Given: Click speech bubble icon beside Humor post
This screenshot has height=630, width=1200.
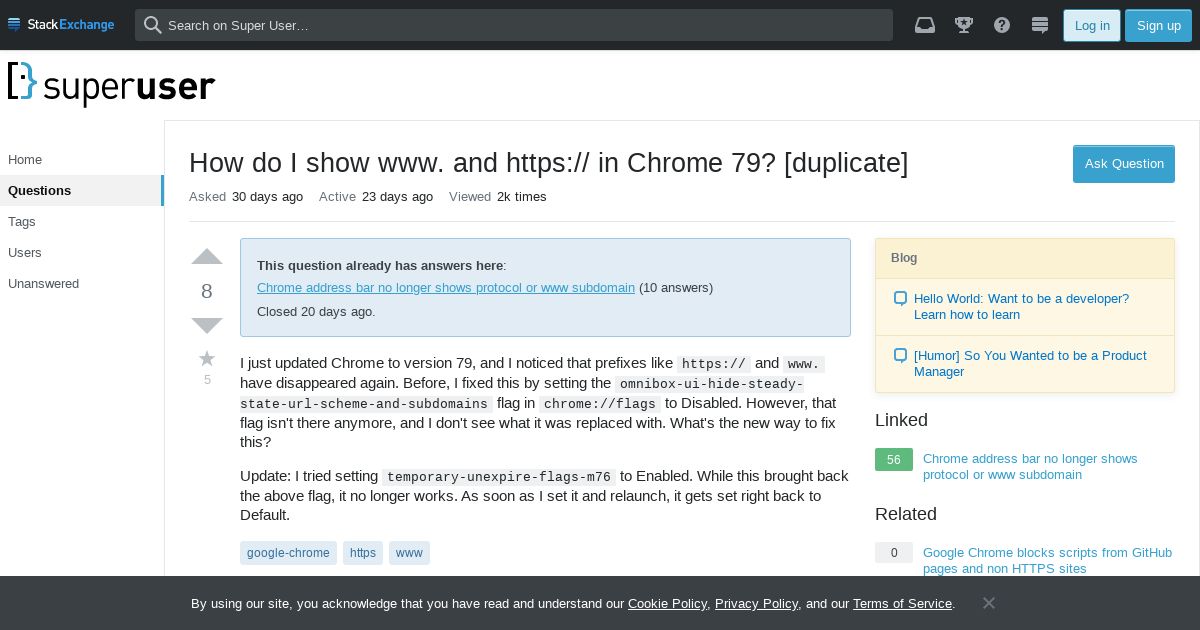Looking at the screenshot, I should [900, 356].
